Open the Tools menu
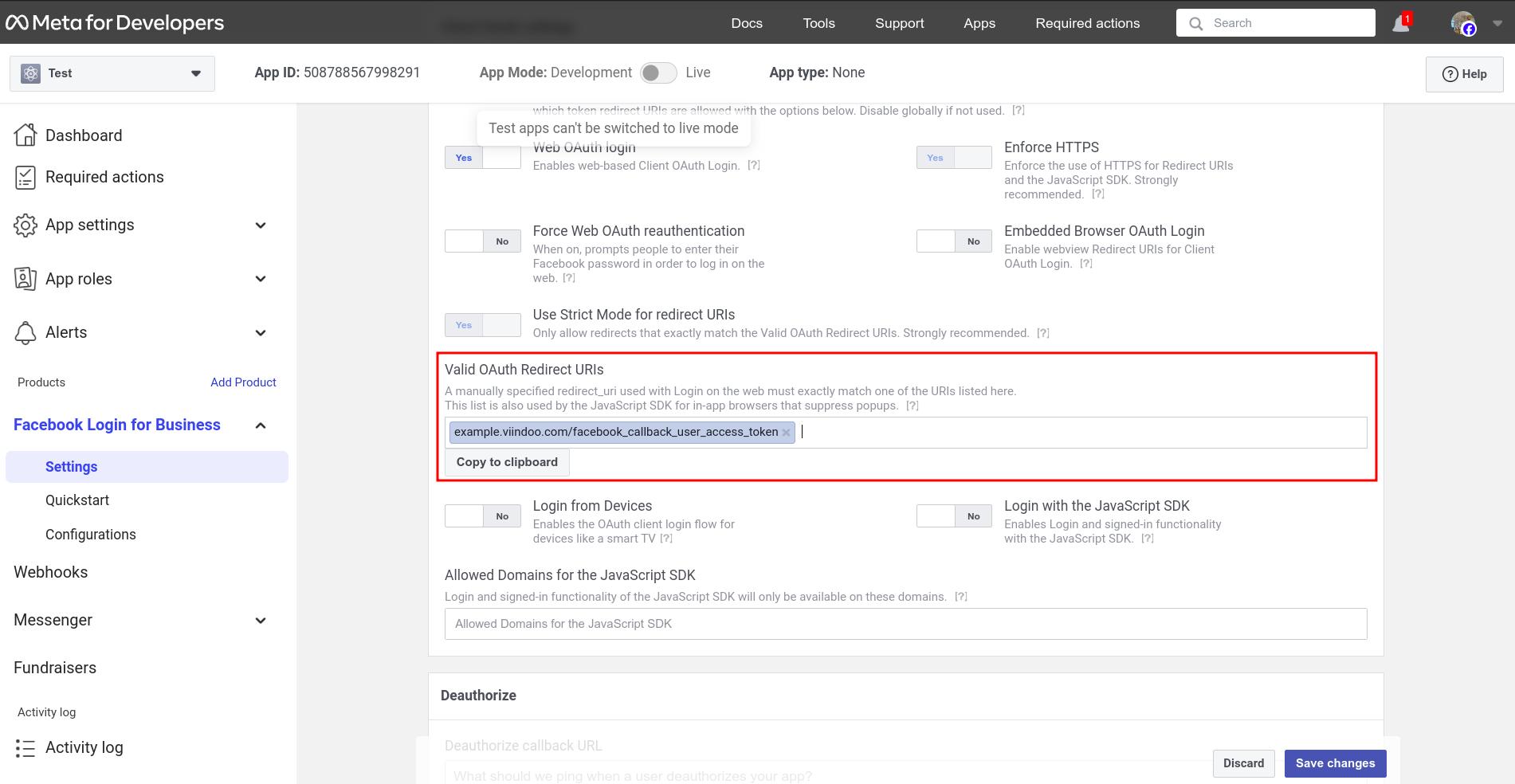1515x784 pixels. (819, 23)
